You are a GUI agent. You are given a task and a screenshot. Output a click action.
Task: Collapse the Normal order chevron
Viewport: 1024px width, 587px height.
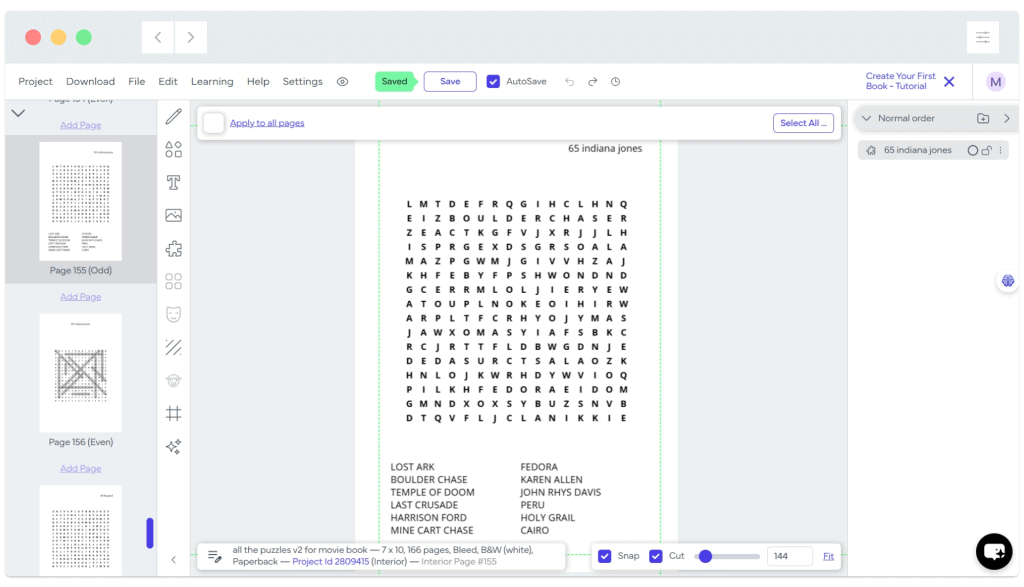point(867,118)
